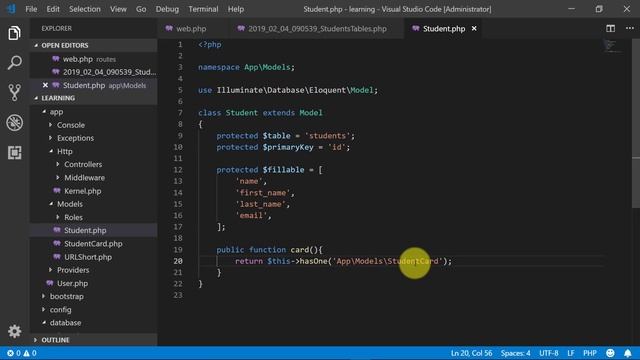Change language mode PHP
The width and height of the screenshot is (640, 360).
pos(589,353)
